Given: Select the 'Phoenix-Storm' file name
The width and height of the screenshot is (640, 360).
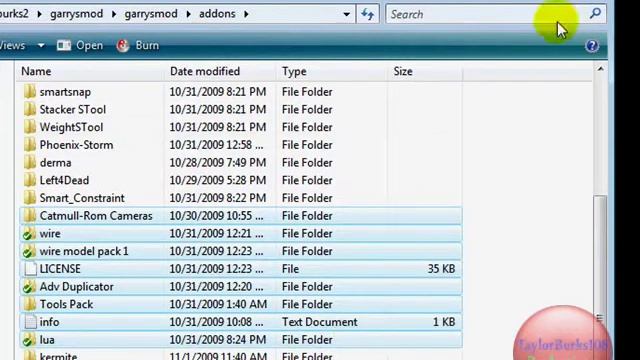Looking at the screenshot, I should (76, 145).
